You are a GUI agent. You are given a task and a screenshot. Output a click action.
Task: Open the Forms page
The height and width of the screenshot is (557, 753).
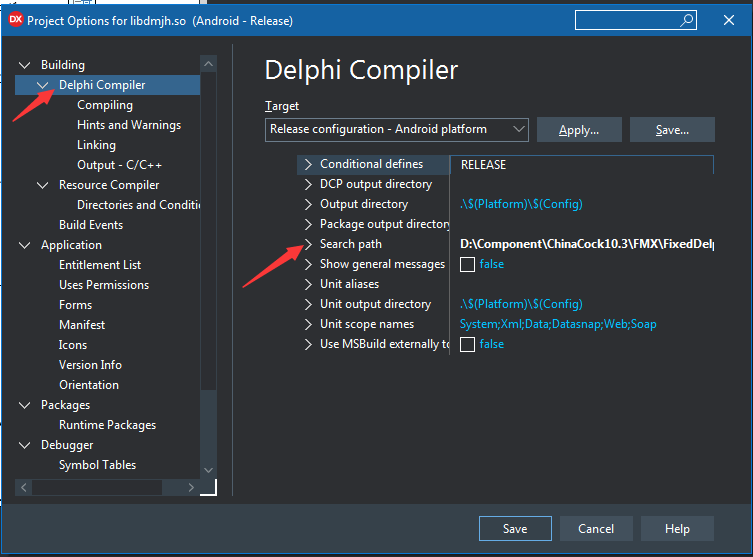click(x=75, y=305)
